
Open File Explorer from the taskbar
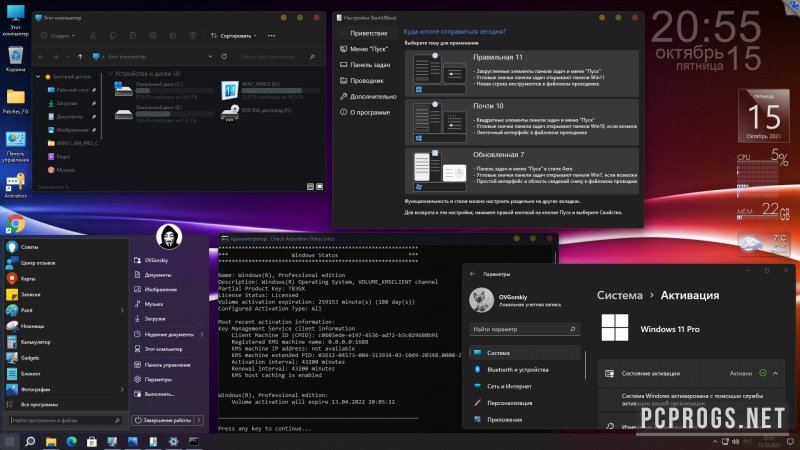[x=51, y=441]
